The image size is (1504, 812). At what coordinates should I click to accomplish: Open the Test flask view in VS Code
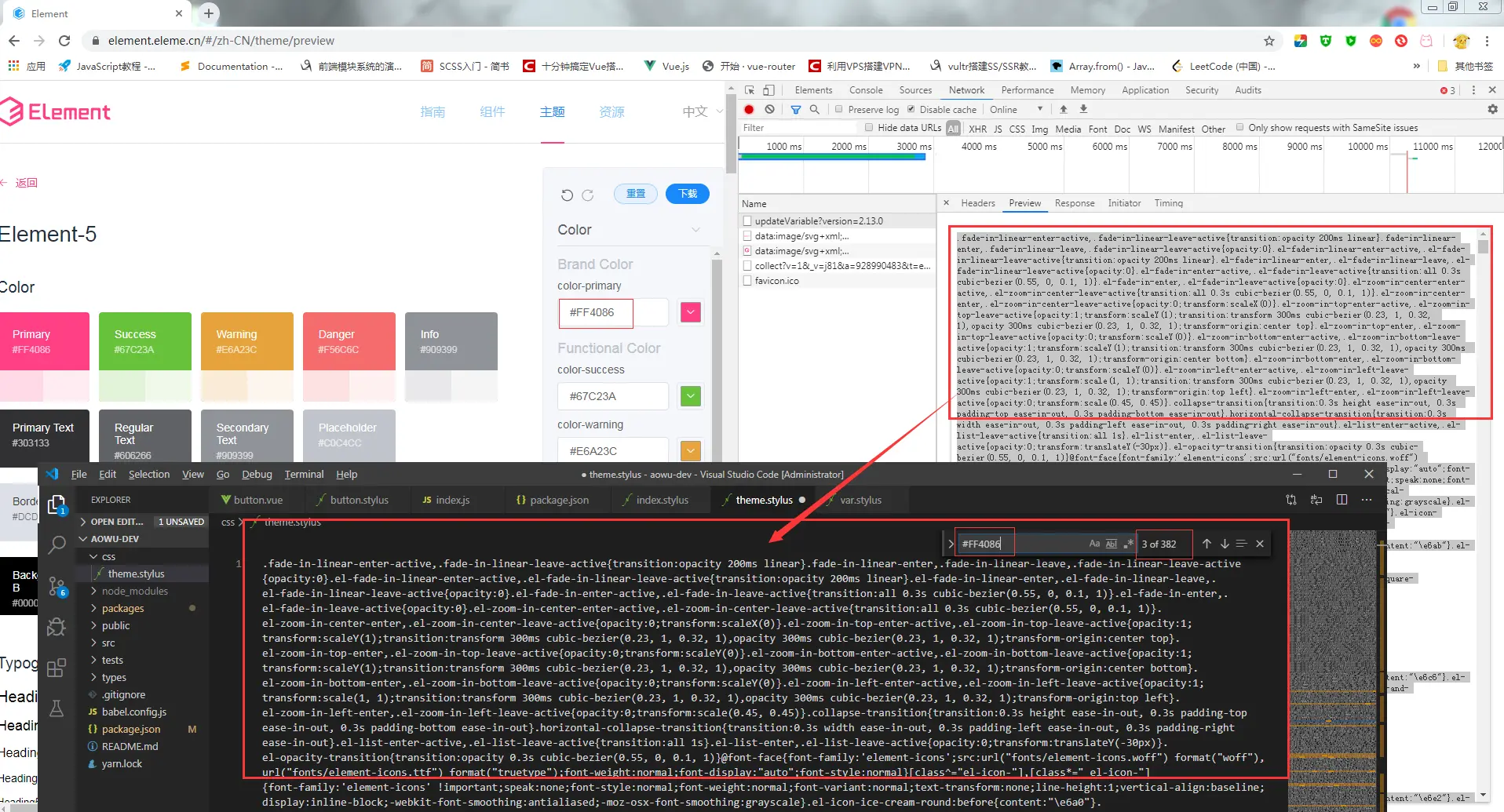[x=57, y=708]
